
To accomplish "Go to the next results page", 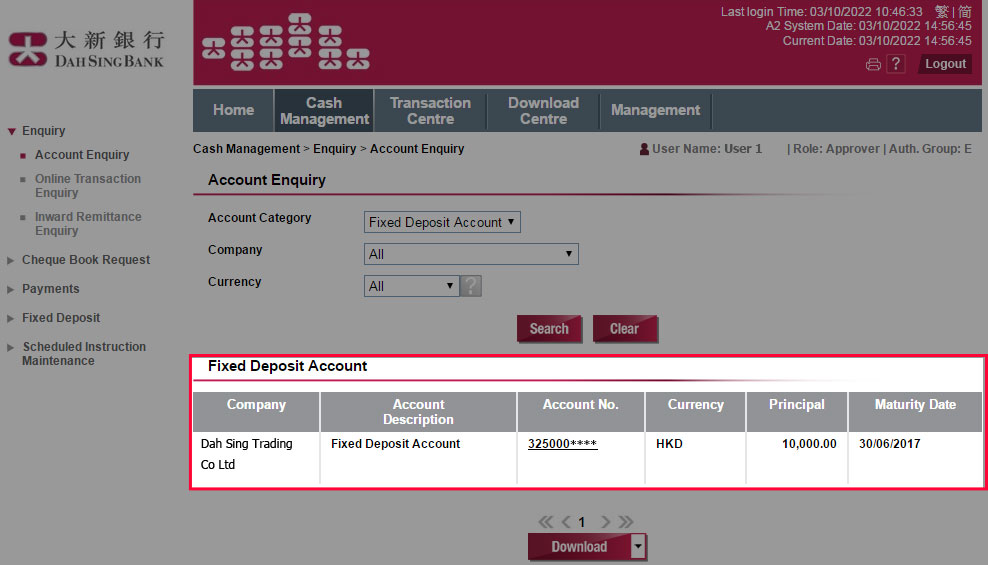I will pyautogui.click(x=606, y=522).
